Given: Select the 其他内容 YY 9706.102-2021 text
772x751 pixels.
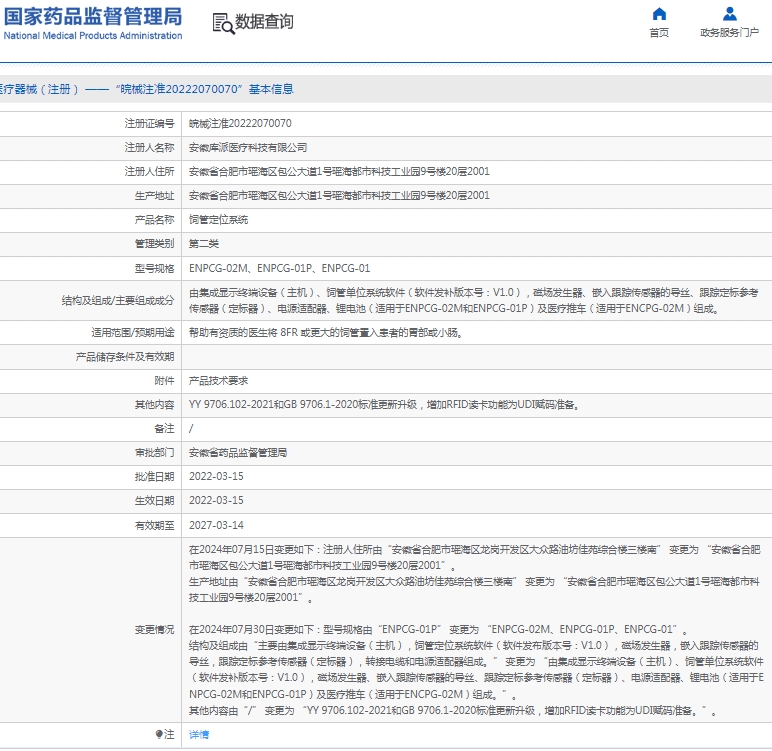Looking at the screenshot, I should pyautogui.click(x=384, y=404).
